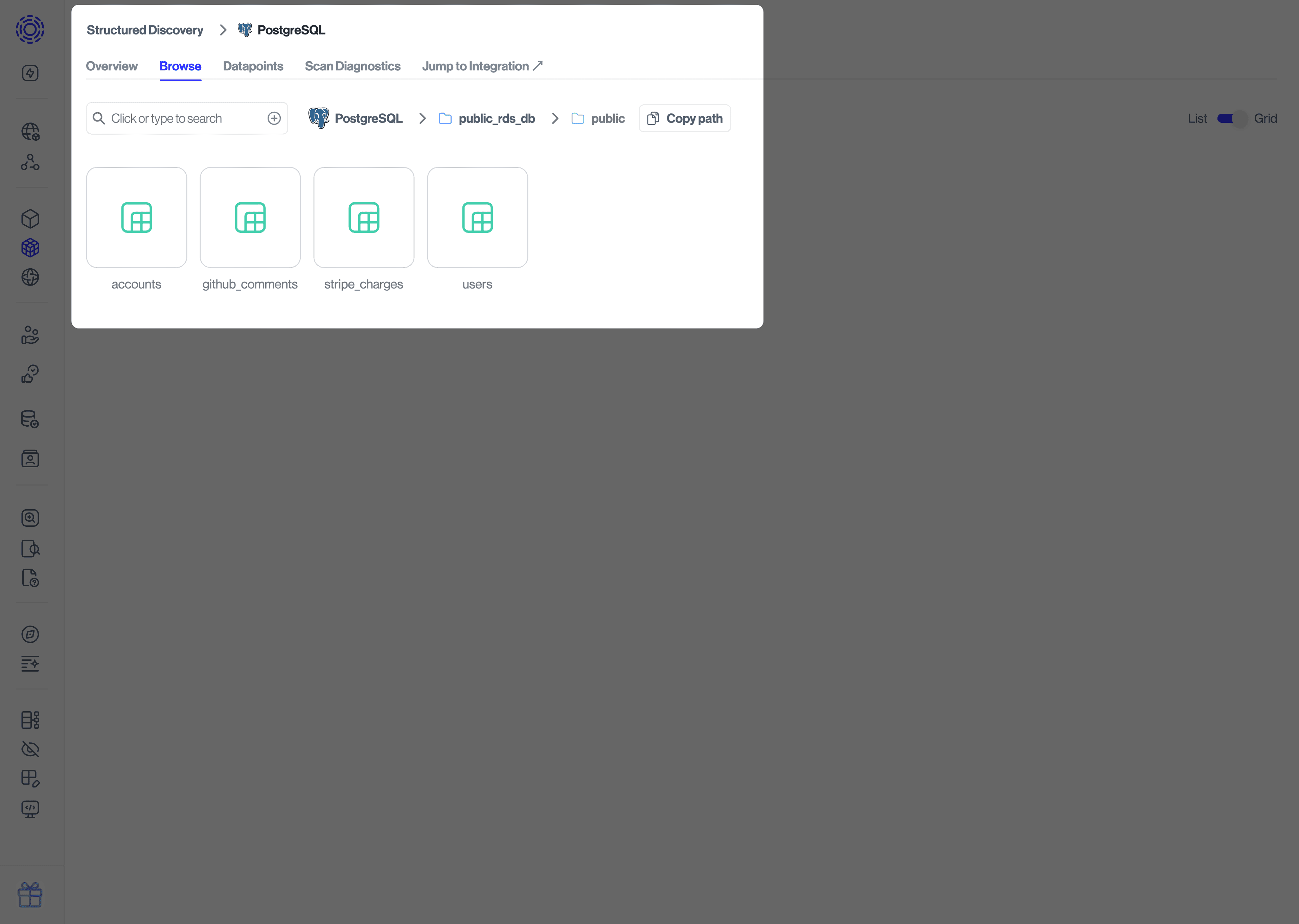1299x924 pixels.
Task: Open the gift promotions icon
Action: coord(30,895)
